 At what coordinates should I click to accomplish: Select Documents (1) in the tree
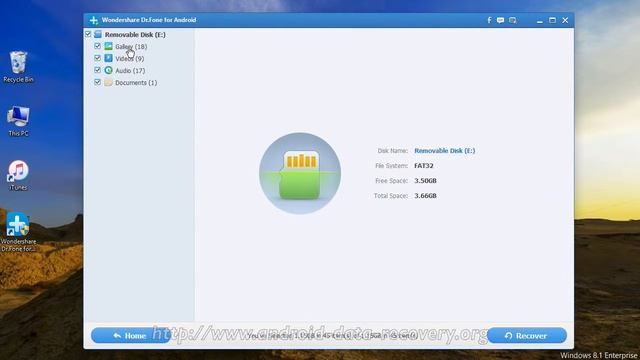click(x=136, y=82)
